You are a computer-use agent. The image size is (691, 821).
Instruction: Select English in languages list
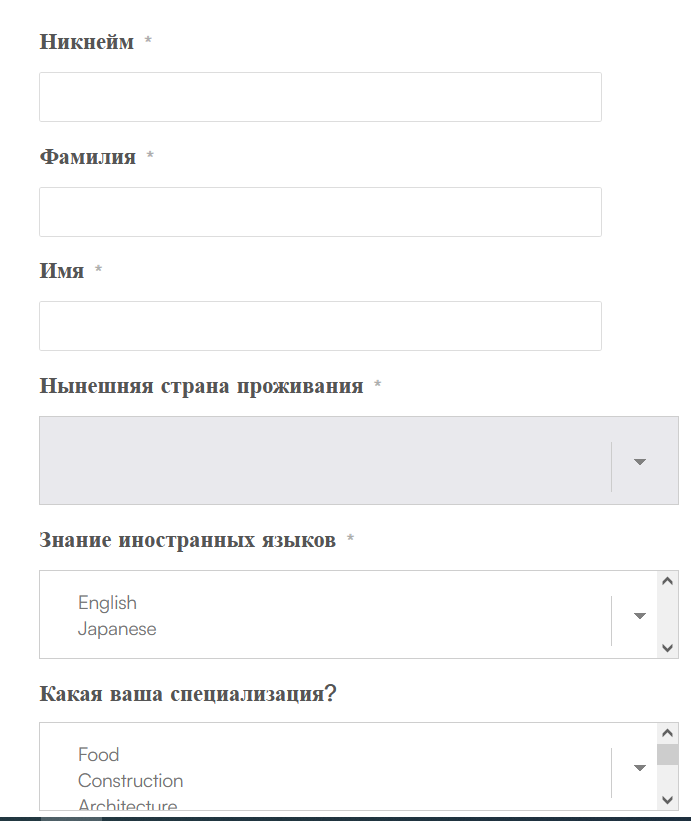pos(107,603)
